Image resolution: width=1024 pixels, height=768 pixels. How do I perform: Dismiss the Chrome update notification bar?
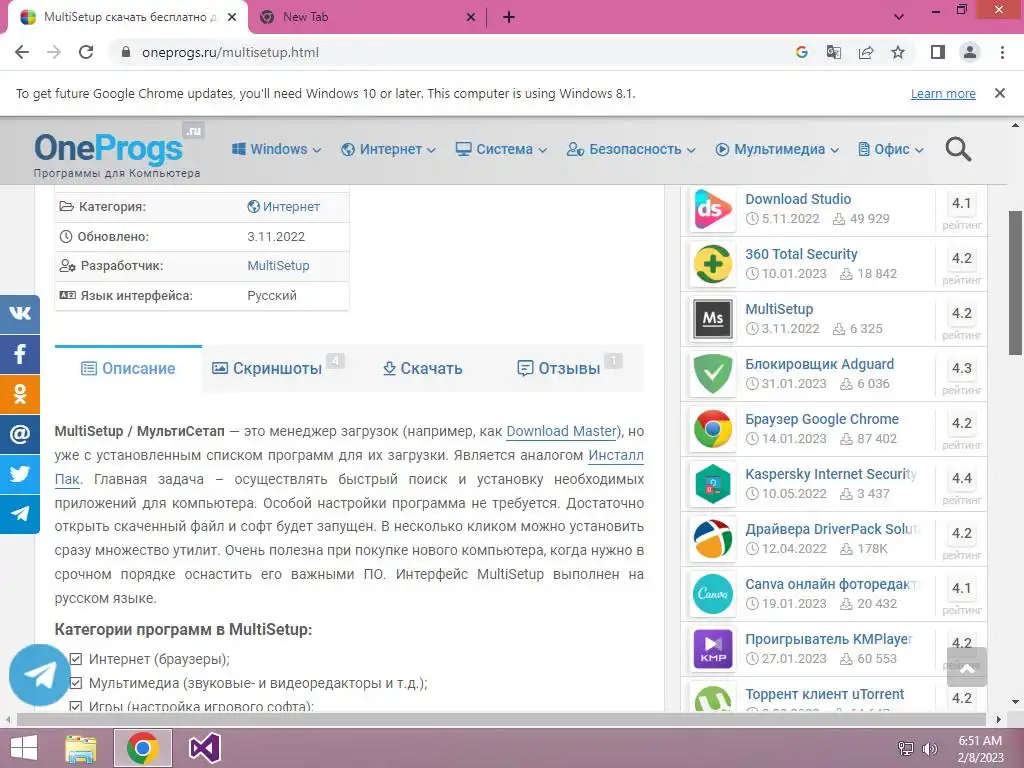[x=1000, y=93]
